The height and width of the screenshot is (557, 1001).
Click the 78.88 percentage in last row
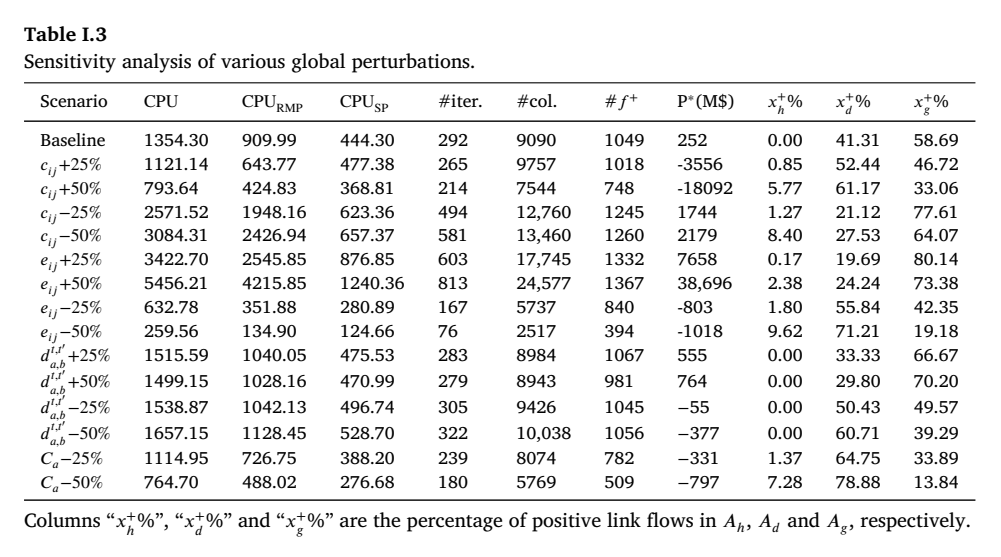coord(857,482)
